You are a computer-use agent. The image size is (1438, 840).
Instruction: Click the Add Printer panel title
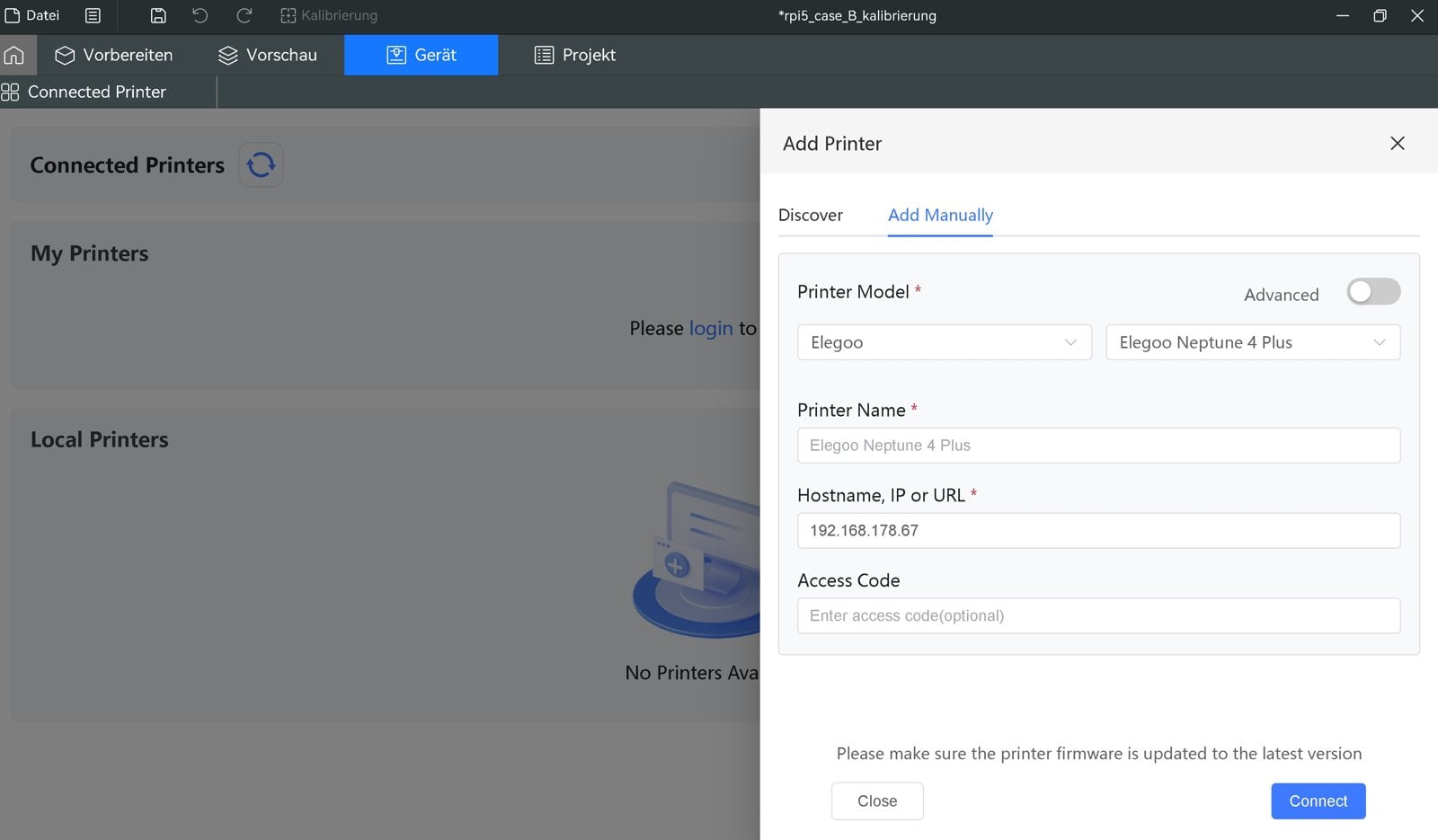[x=832, y=144]
